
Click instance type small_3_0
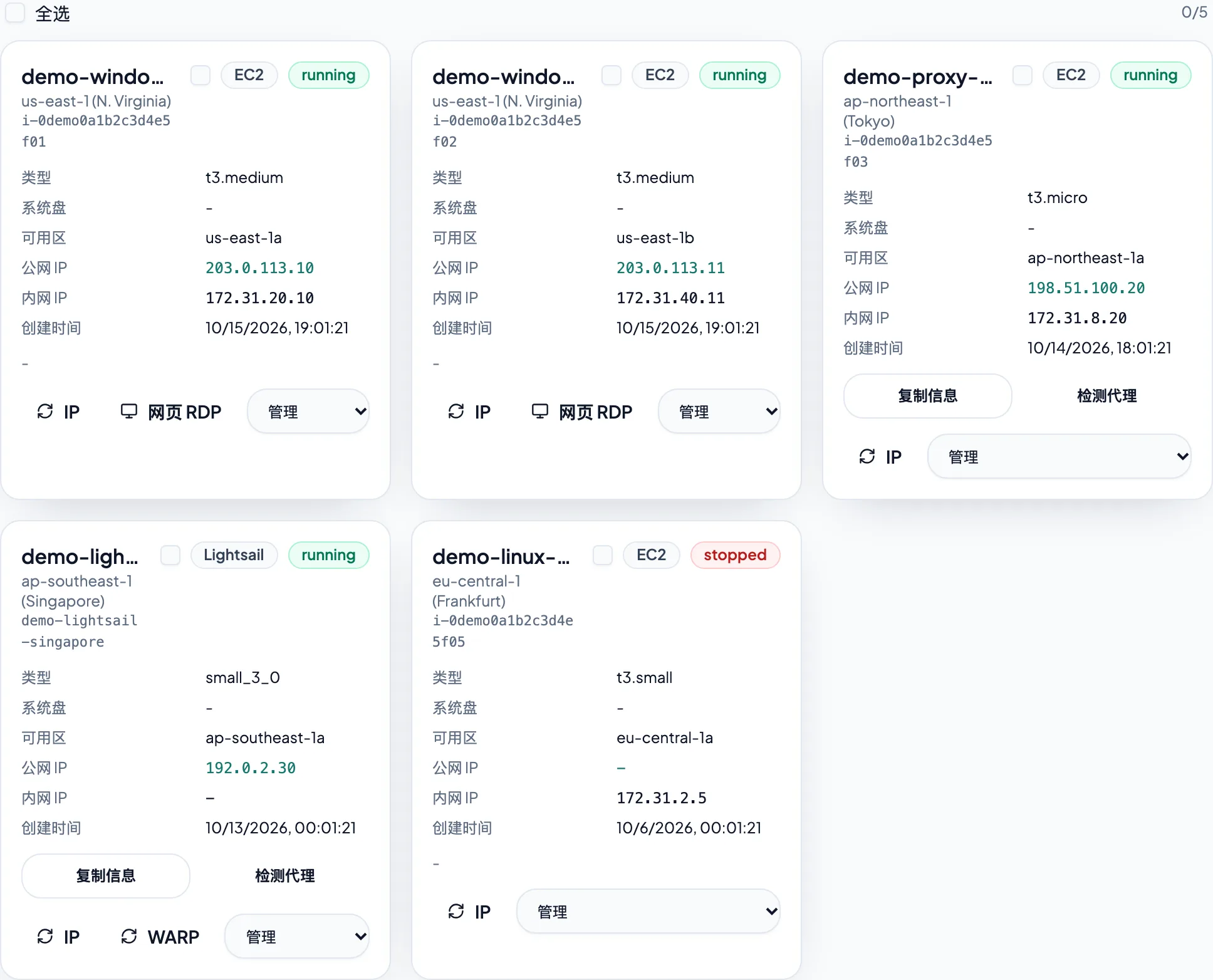[242, 678]
